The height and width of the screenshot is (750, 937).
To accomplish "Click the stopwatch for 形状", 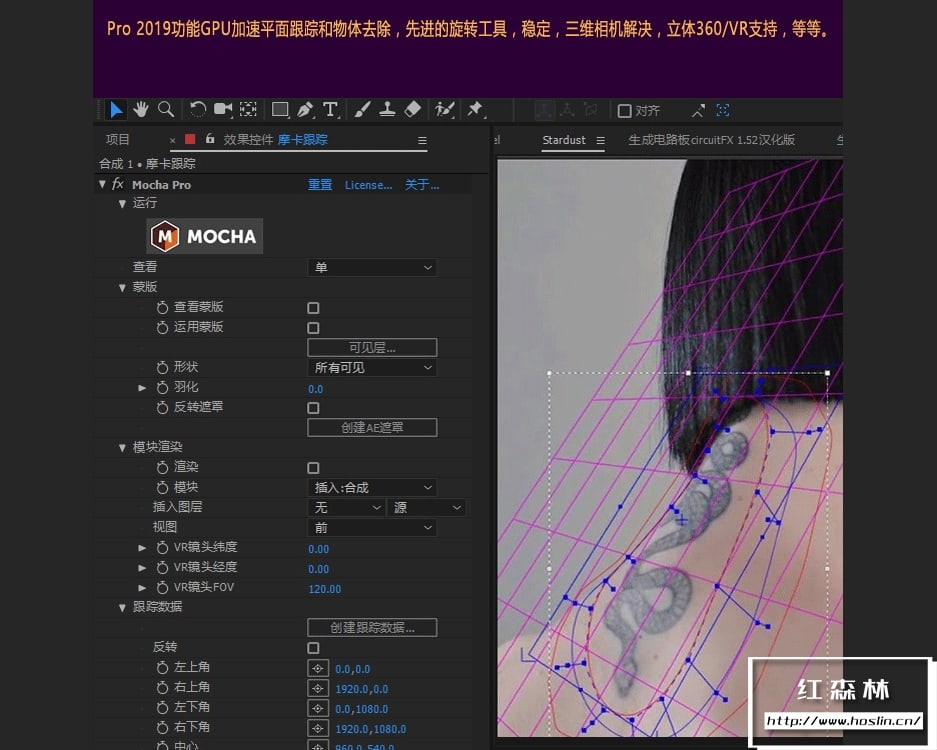I will [x=162, y=368].
